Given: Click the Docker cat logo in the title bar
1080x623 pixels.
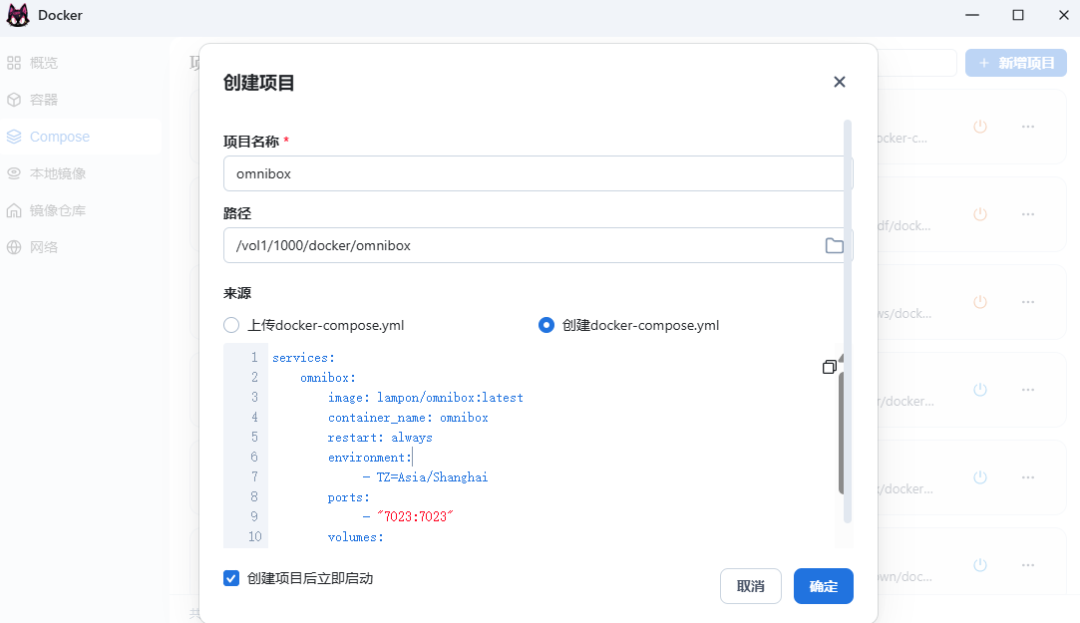Looking at the screenshot, I should point(16,15).
